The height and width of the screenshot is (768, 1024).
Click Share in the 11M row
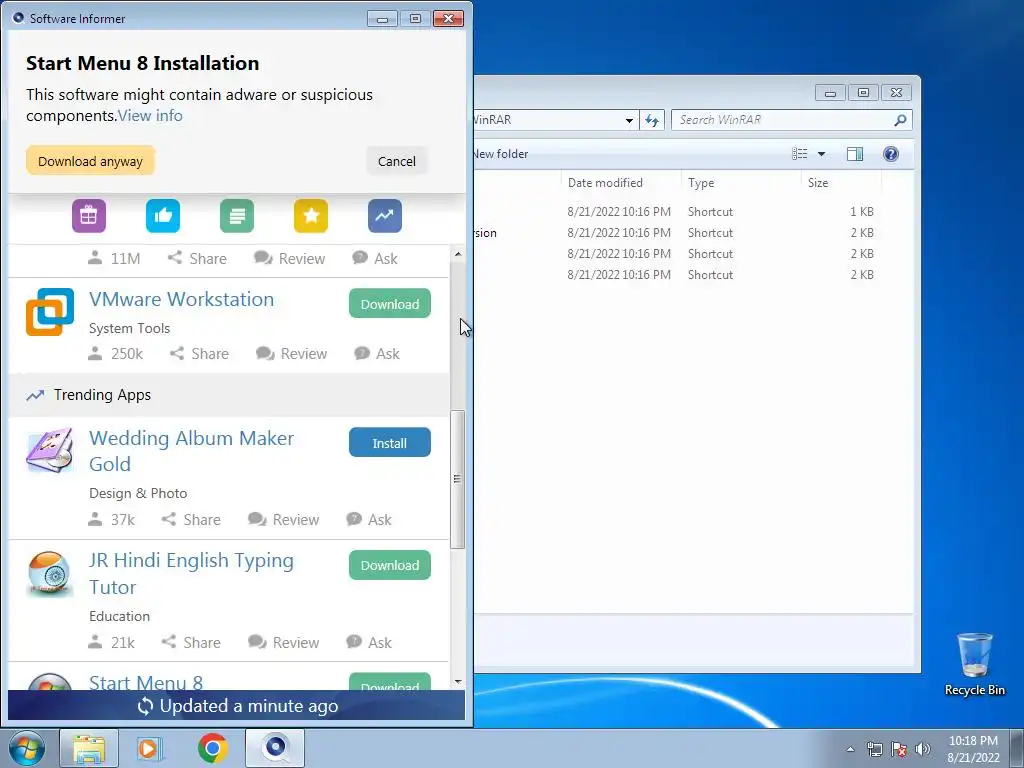[x=197, y=259]
